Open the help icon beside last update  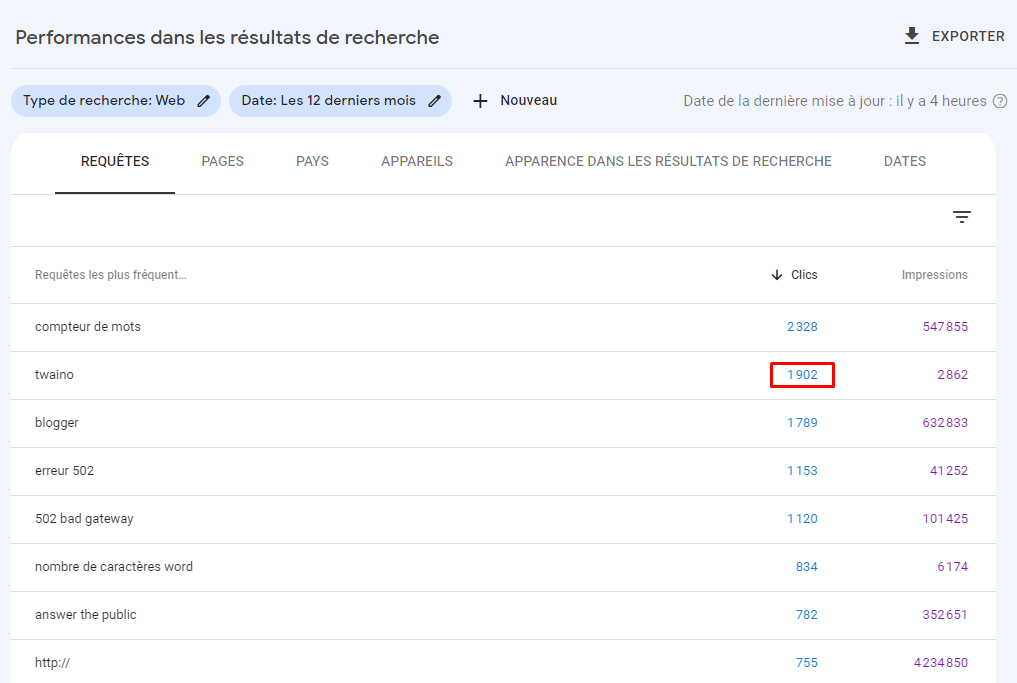click(999, 101)
